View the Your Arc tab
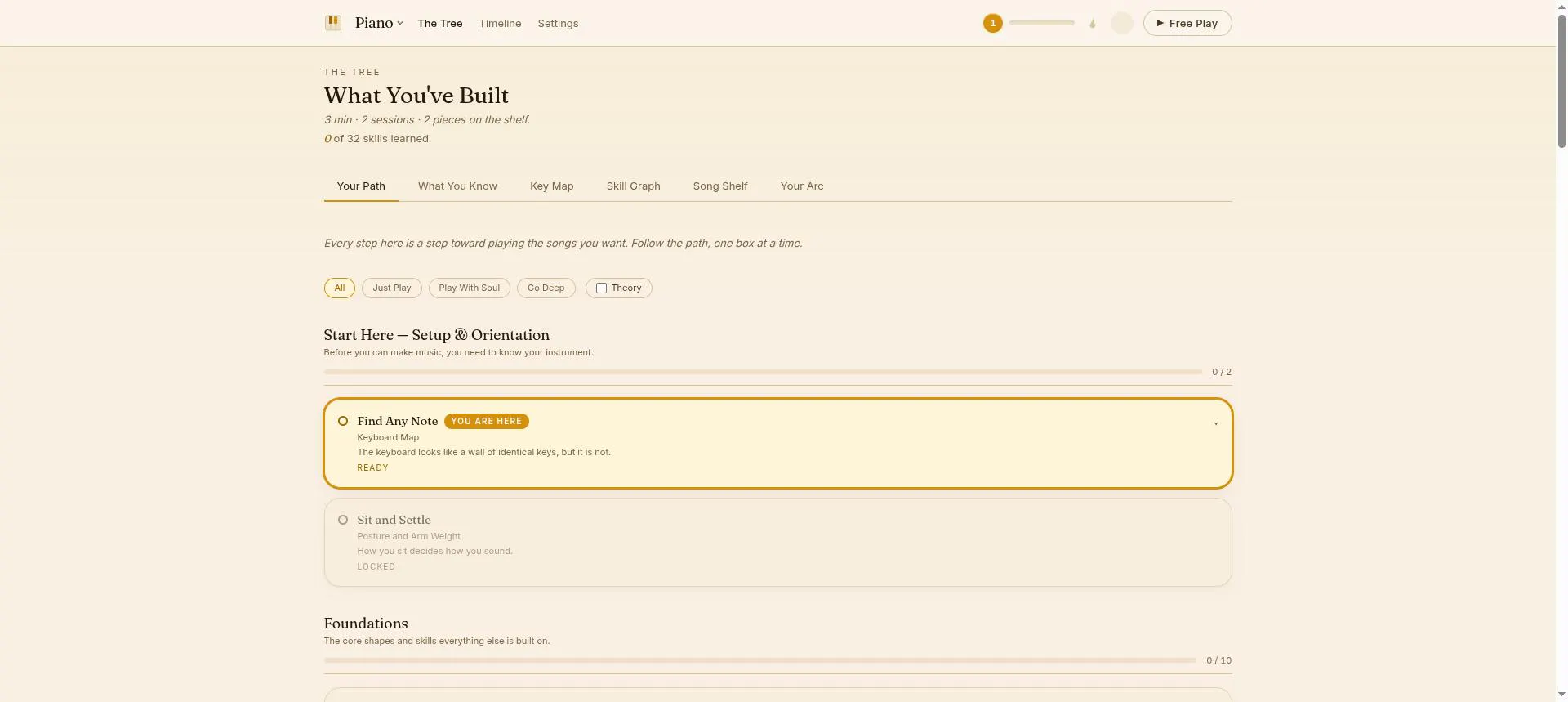 802,186
